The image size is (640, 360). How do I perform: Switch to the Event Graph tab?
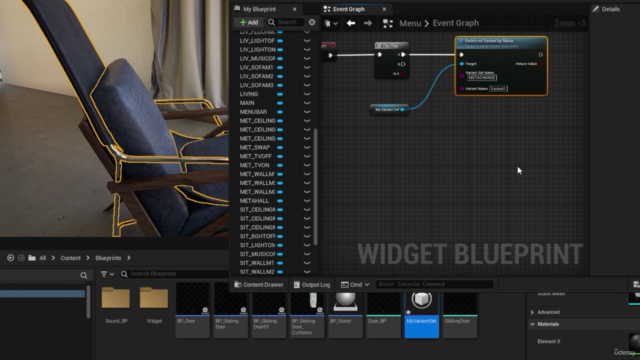349,9
